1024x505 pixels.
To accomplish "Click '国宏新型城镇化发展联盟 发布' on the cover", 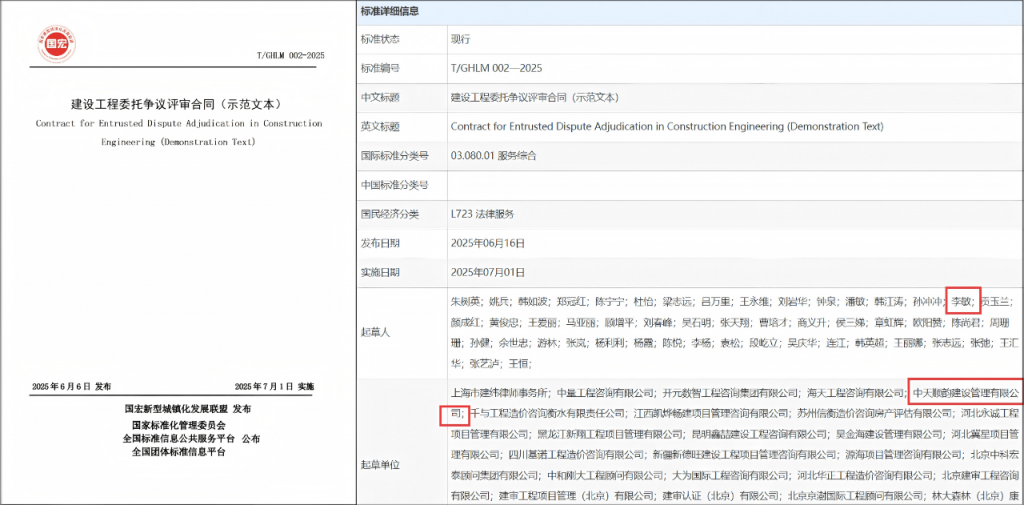I will point(187,409).
